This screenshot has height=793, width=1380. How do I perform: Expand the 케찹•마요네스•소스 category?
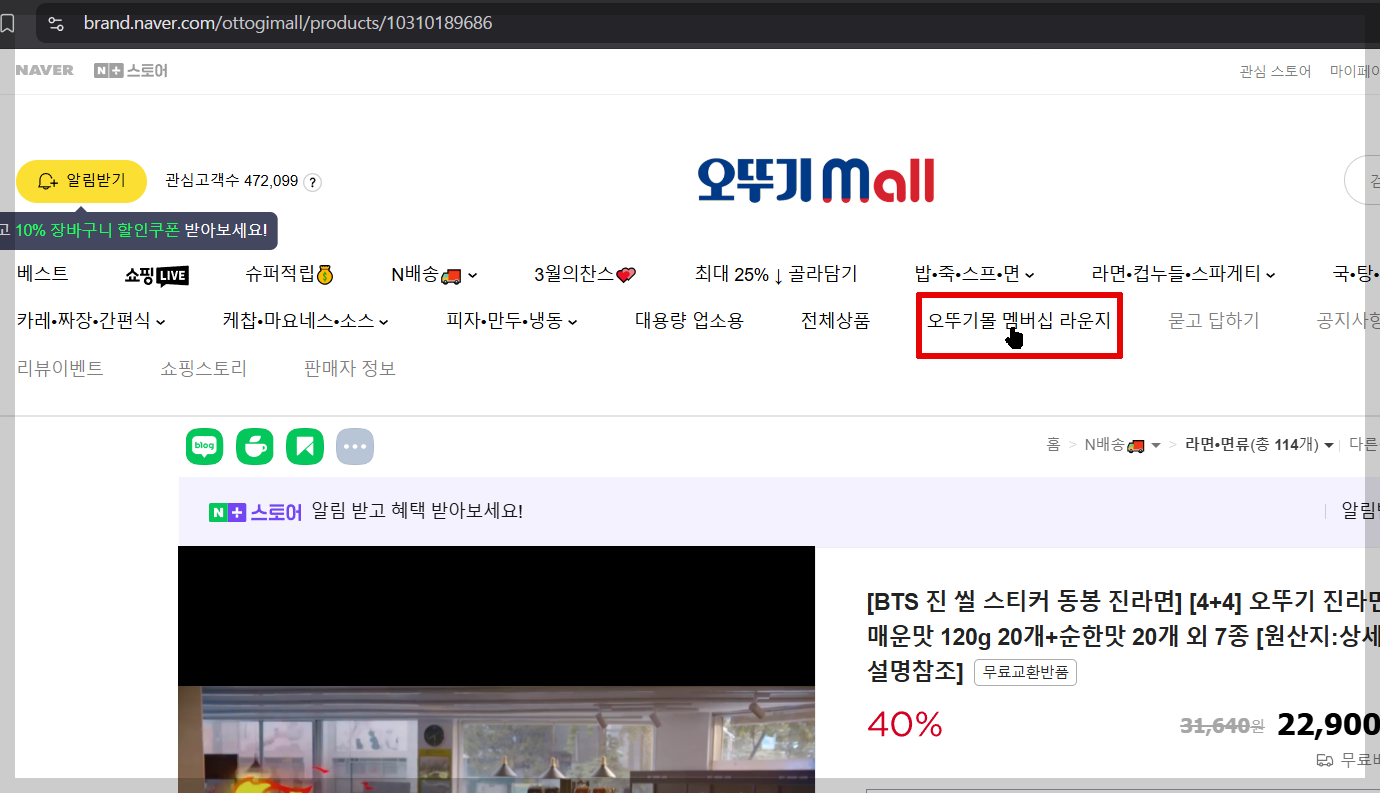306,321
